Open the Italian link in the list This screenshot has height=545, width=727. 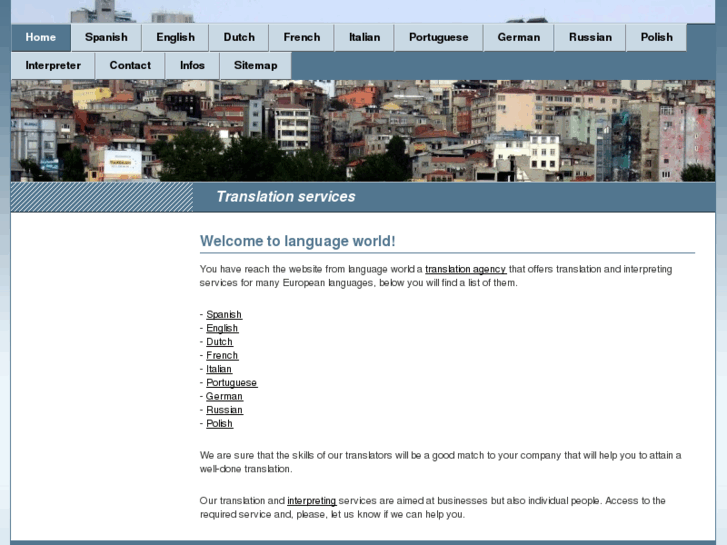coord(219,369)
